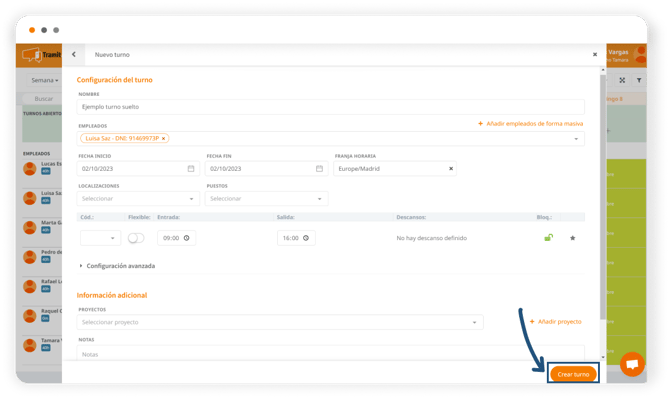This screenshot has height=399, width=670.
Task: Click the orange window control dot
Action: [x=32, y=30]
